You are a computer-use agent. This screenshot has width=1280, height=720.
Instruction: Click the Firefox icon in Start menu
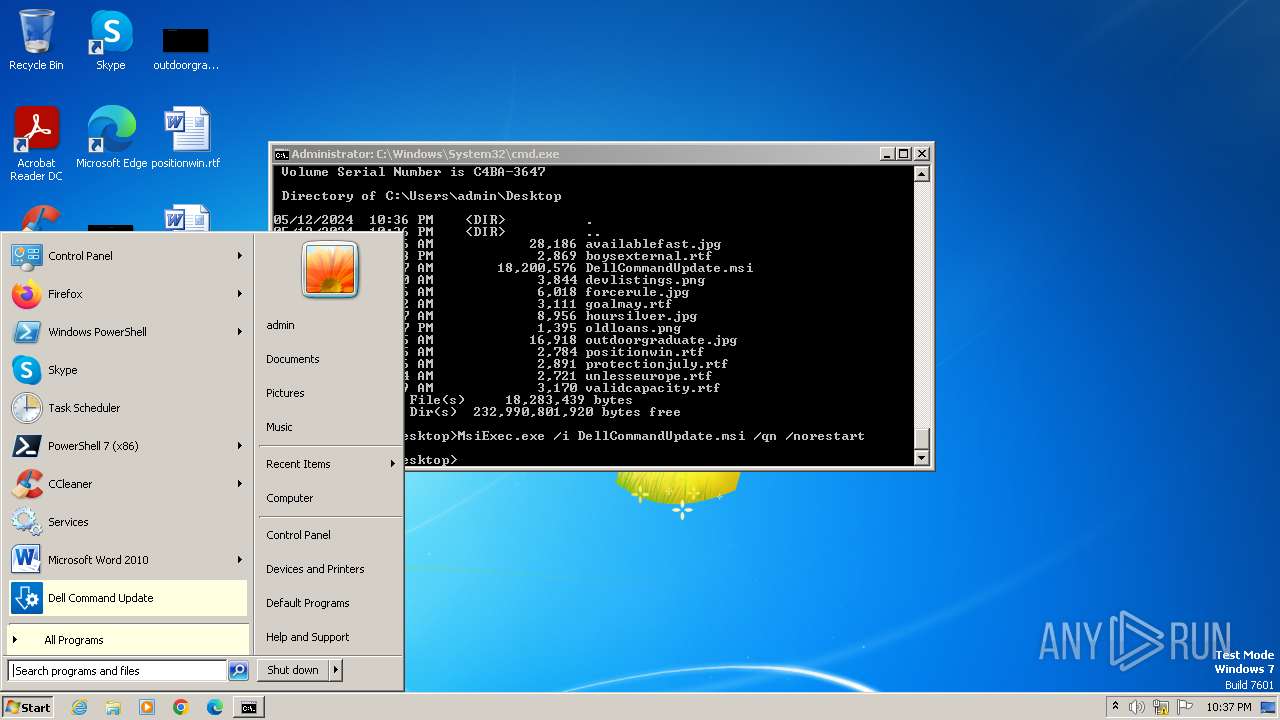(26, 294)
